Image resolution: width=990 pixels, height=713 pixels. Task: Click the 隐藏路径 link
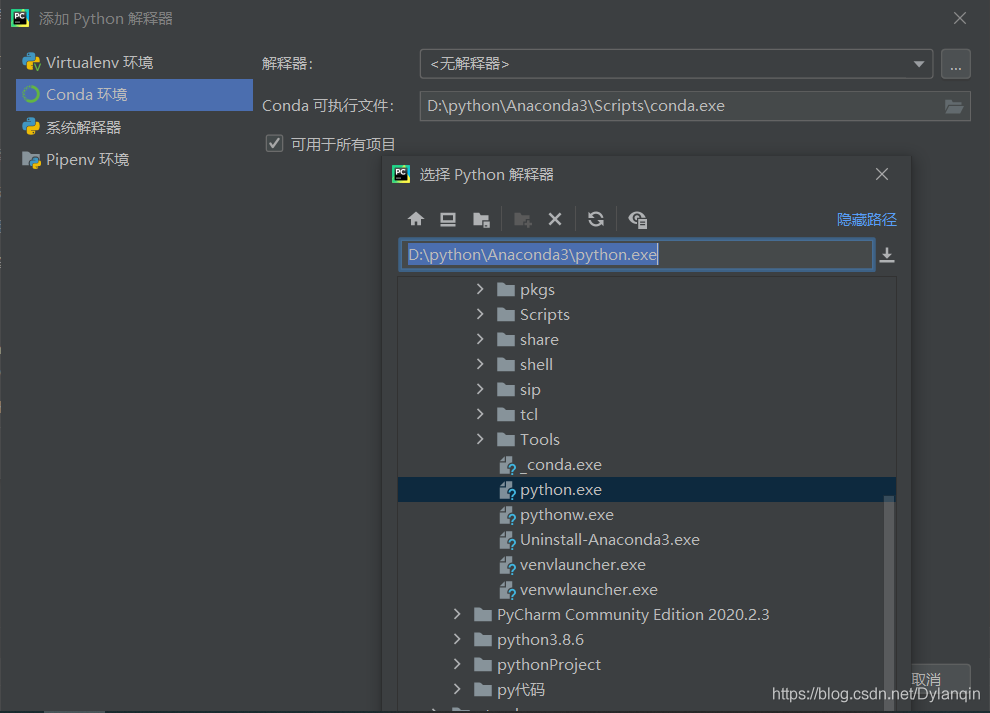click(866, 220)
